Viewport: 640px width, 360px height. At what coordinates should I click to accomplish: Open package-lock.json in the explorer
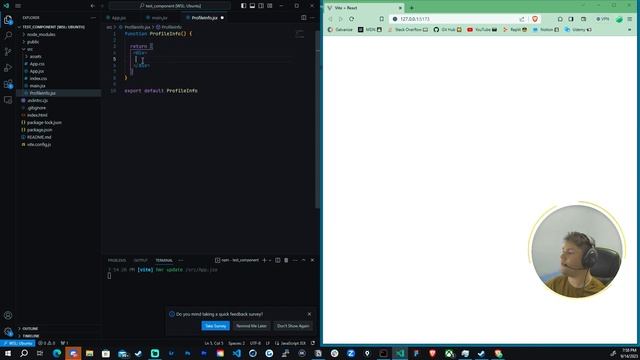tap(44, 122)
